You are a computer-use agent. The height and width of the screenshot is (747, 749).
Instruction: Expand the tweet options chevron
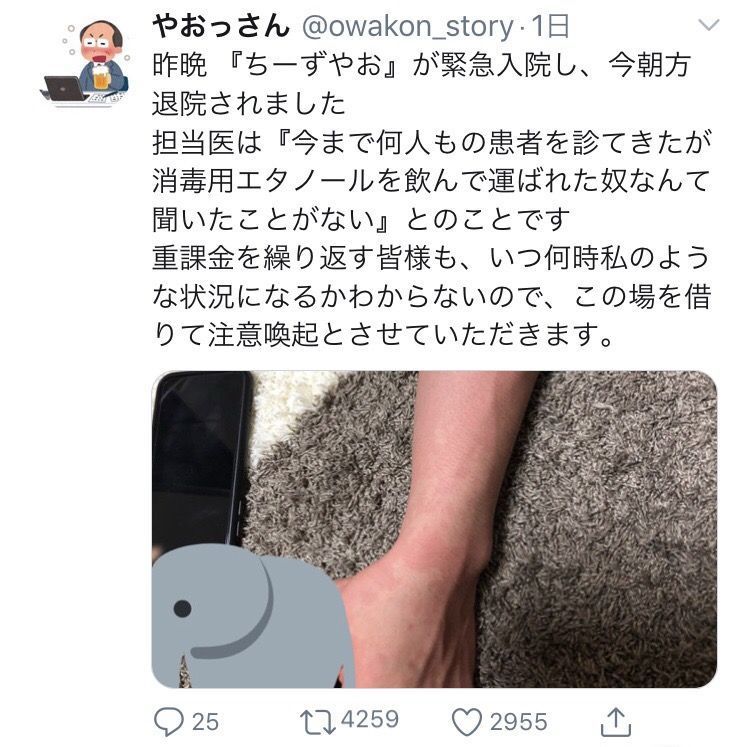click(708, 24)
